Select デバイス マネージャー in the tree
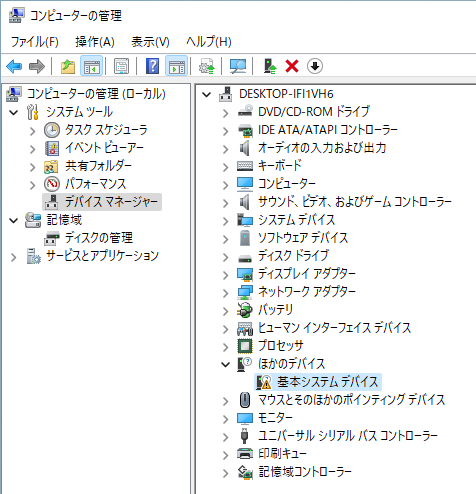The width and height of the screenshot is (476, 494). point(111,202)
